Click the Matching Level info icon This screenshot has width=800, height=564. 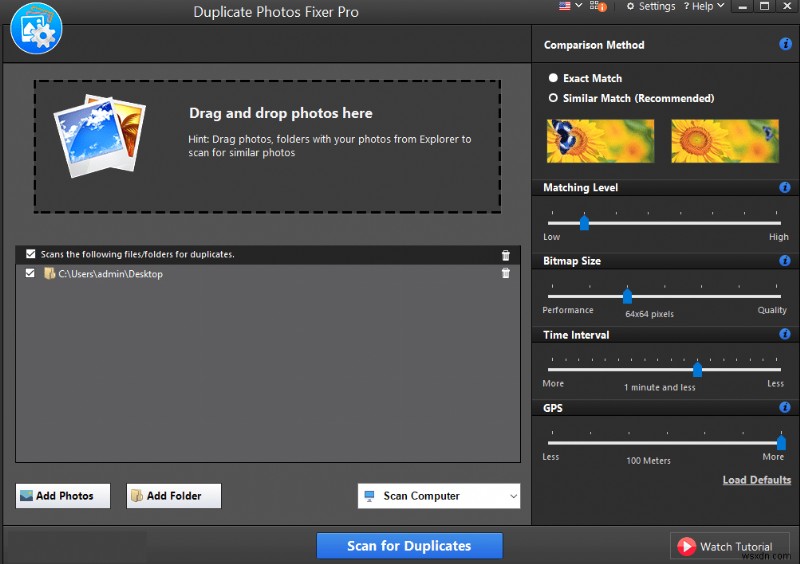[x=785, y=187]
